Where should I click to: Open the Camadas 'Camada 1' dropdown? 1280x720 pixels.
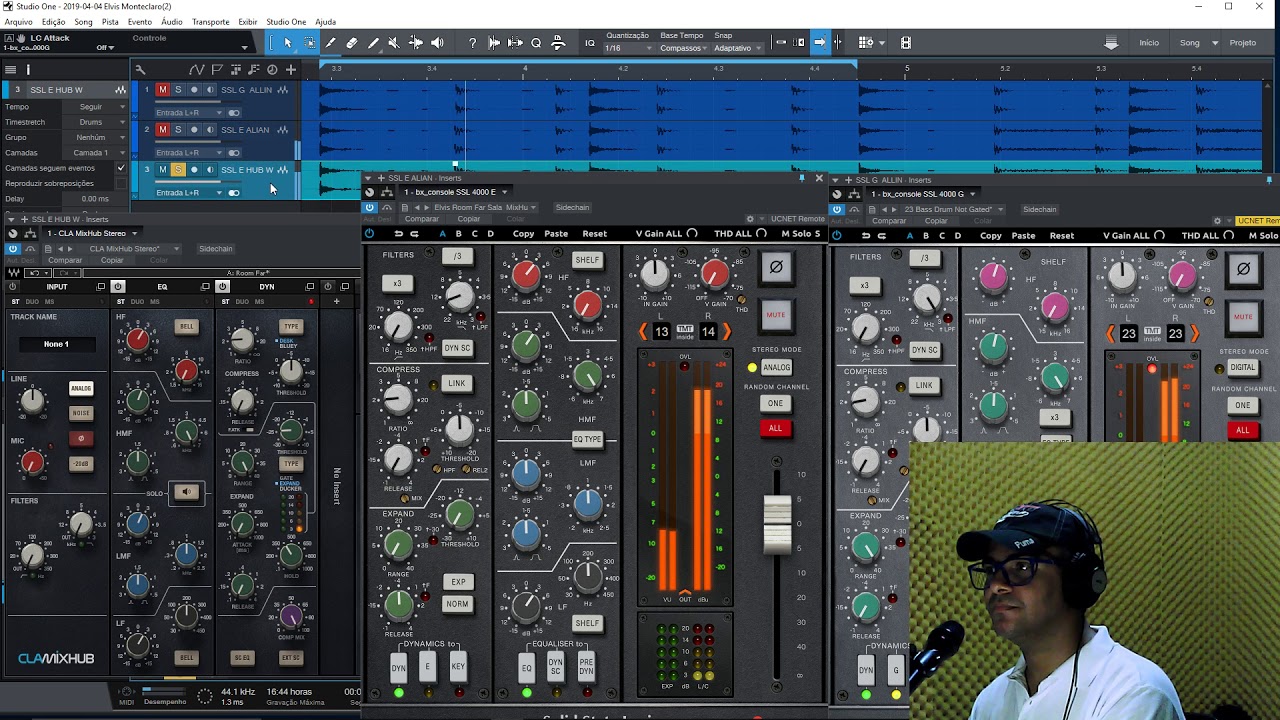(x=97, y=153)
